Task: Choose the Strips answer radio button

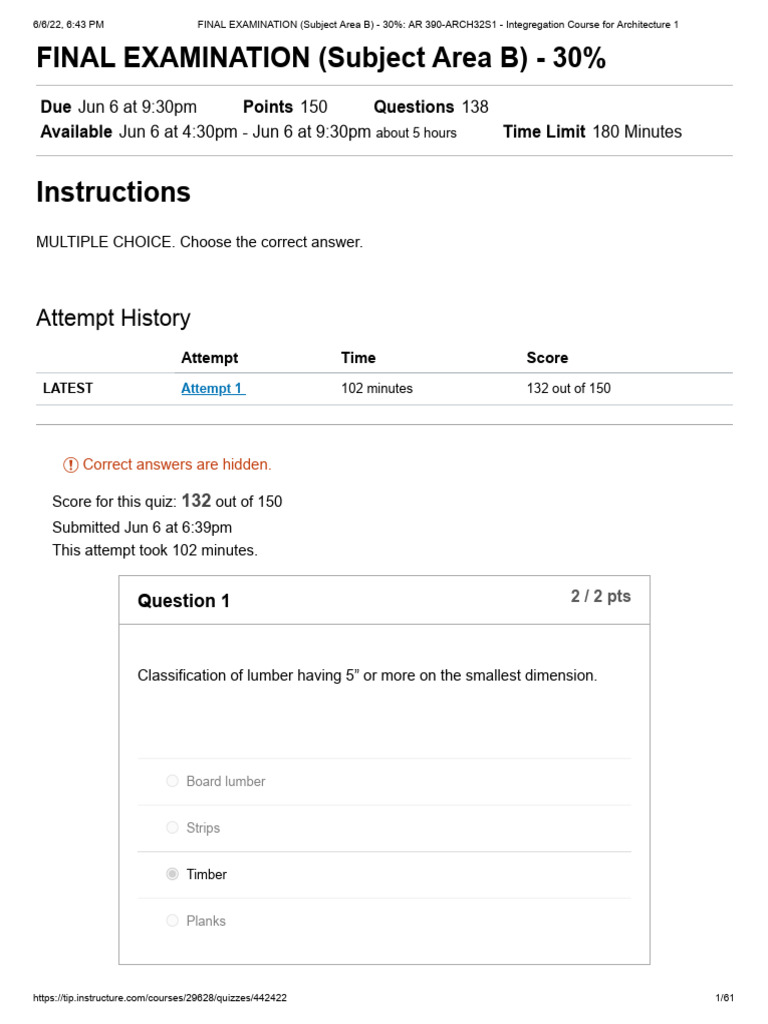Action: click(173, 828)
